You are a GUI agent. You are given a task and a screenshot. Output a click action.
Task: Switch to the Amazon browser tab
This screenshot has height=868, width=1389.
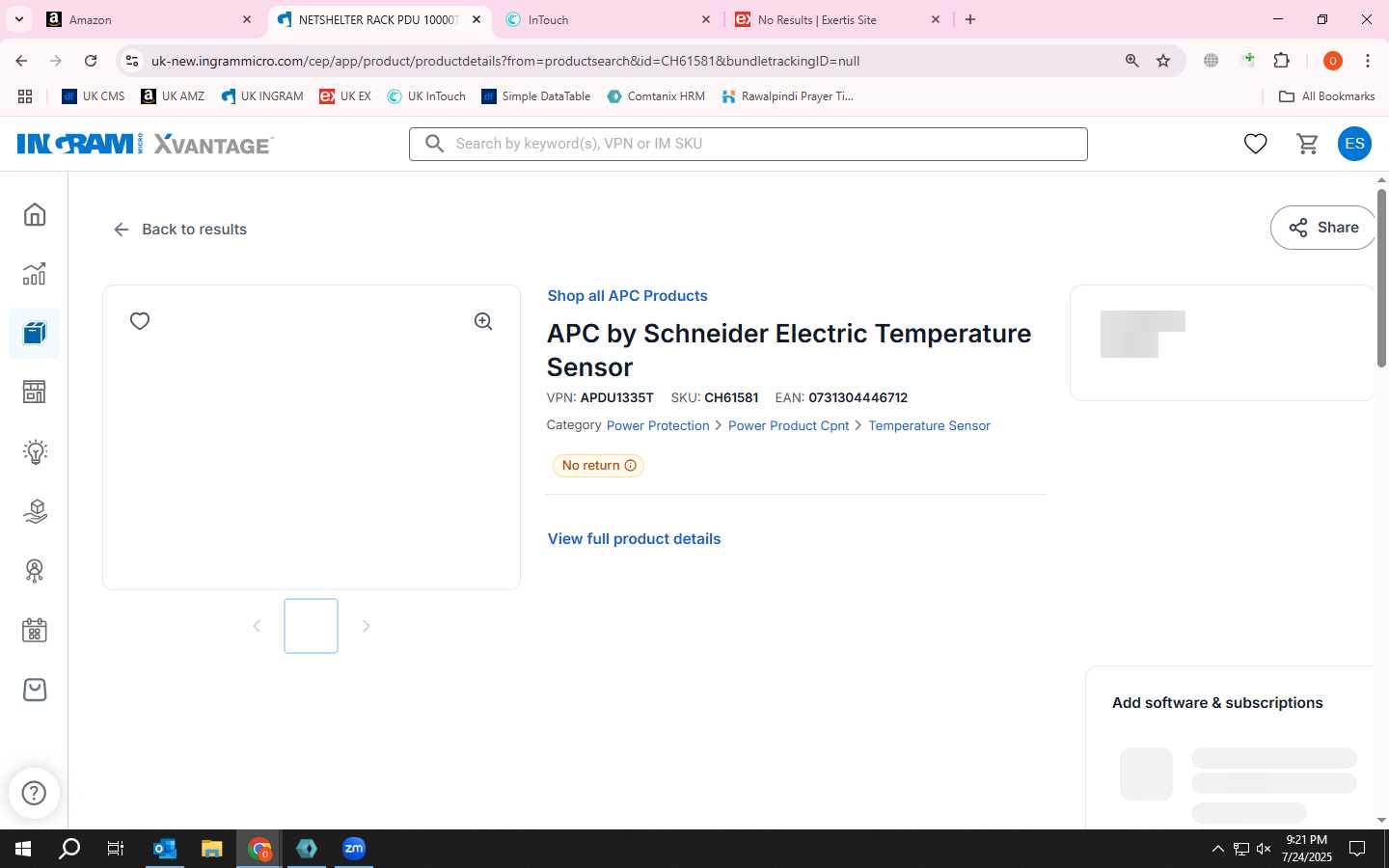click(x=150, y=19)
